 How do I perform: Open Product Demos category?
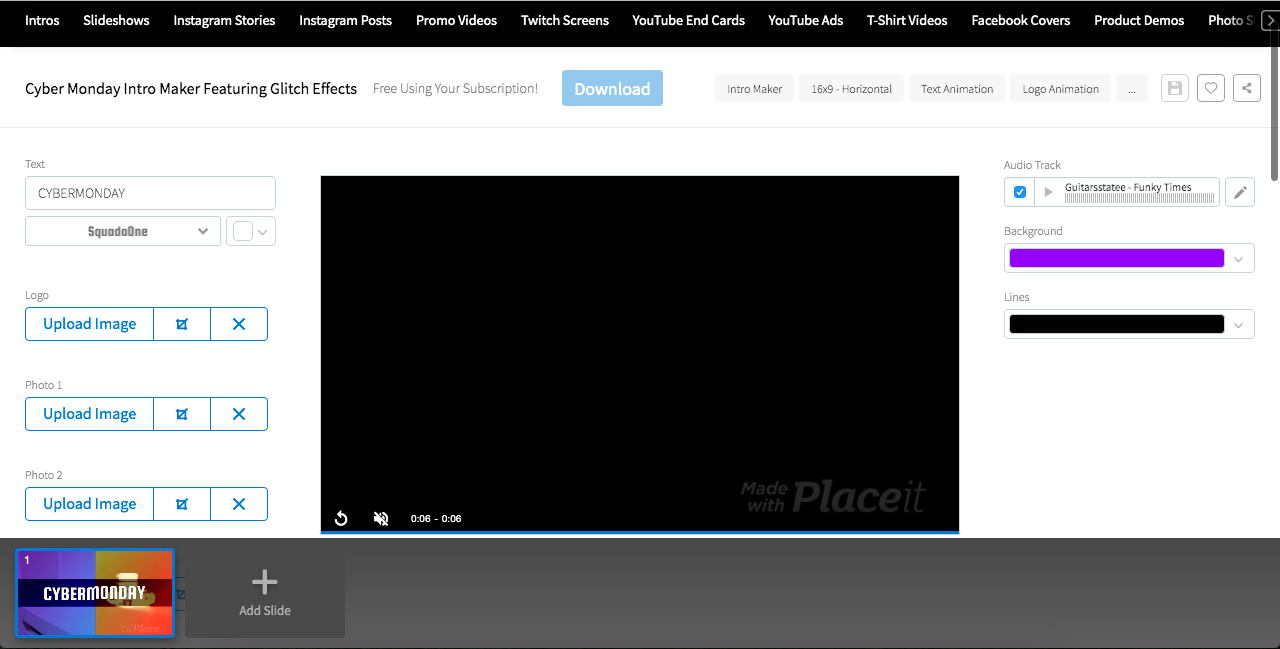point(1139,20)
